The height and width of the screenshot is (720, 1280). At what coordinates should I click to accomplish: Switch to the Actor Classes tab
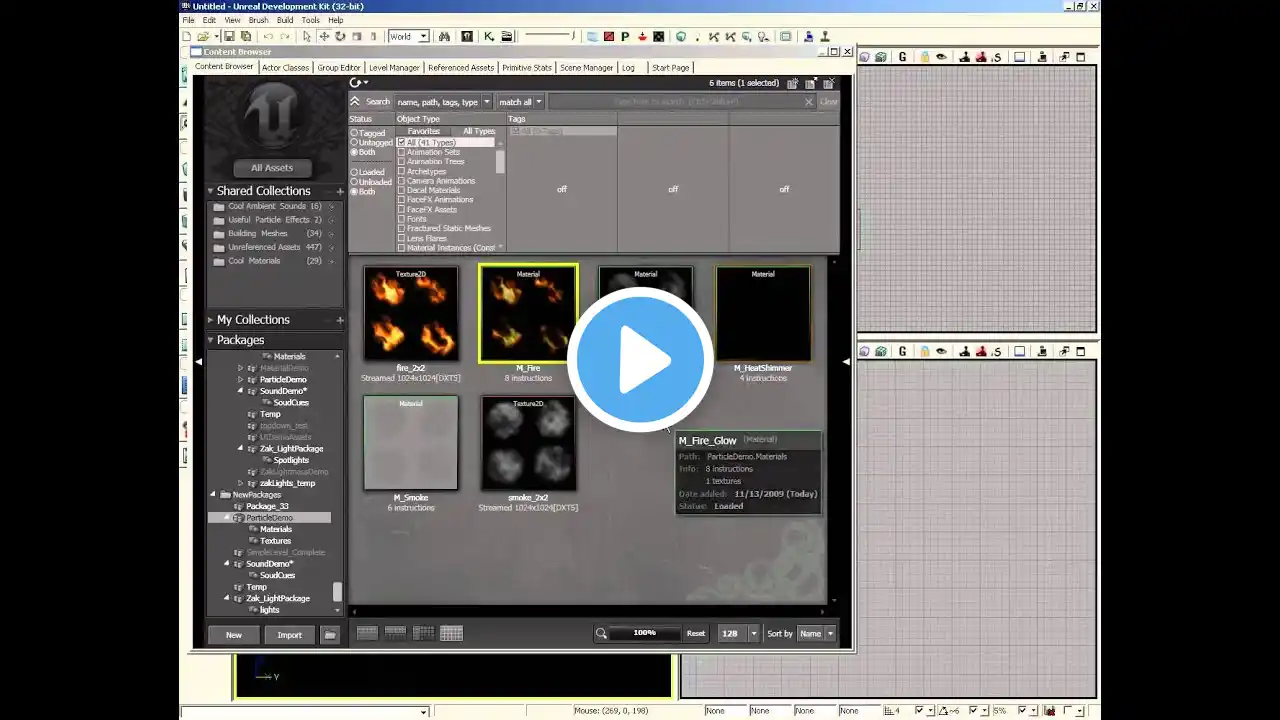(285, 68)
